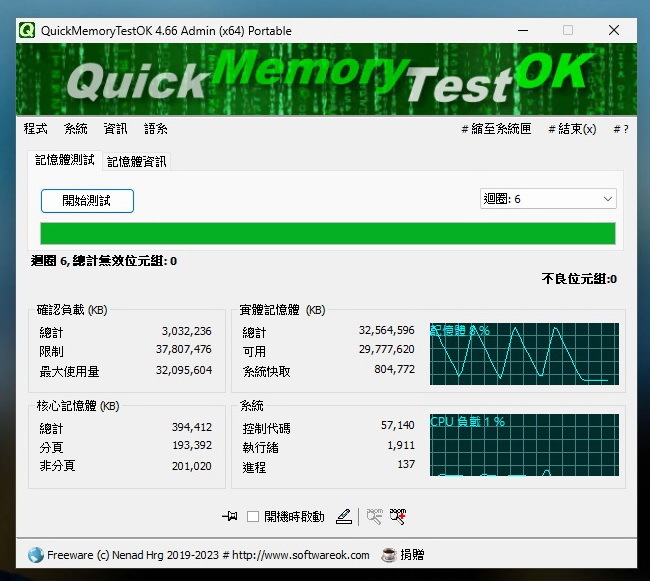Click the pushpin always-on-top icon

[x=230, y=516]
